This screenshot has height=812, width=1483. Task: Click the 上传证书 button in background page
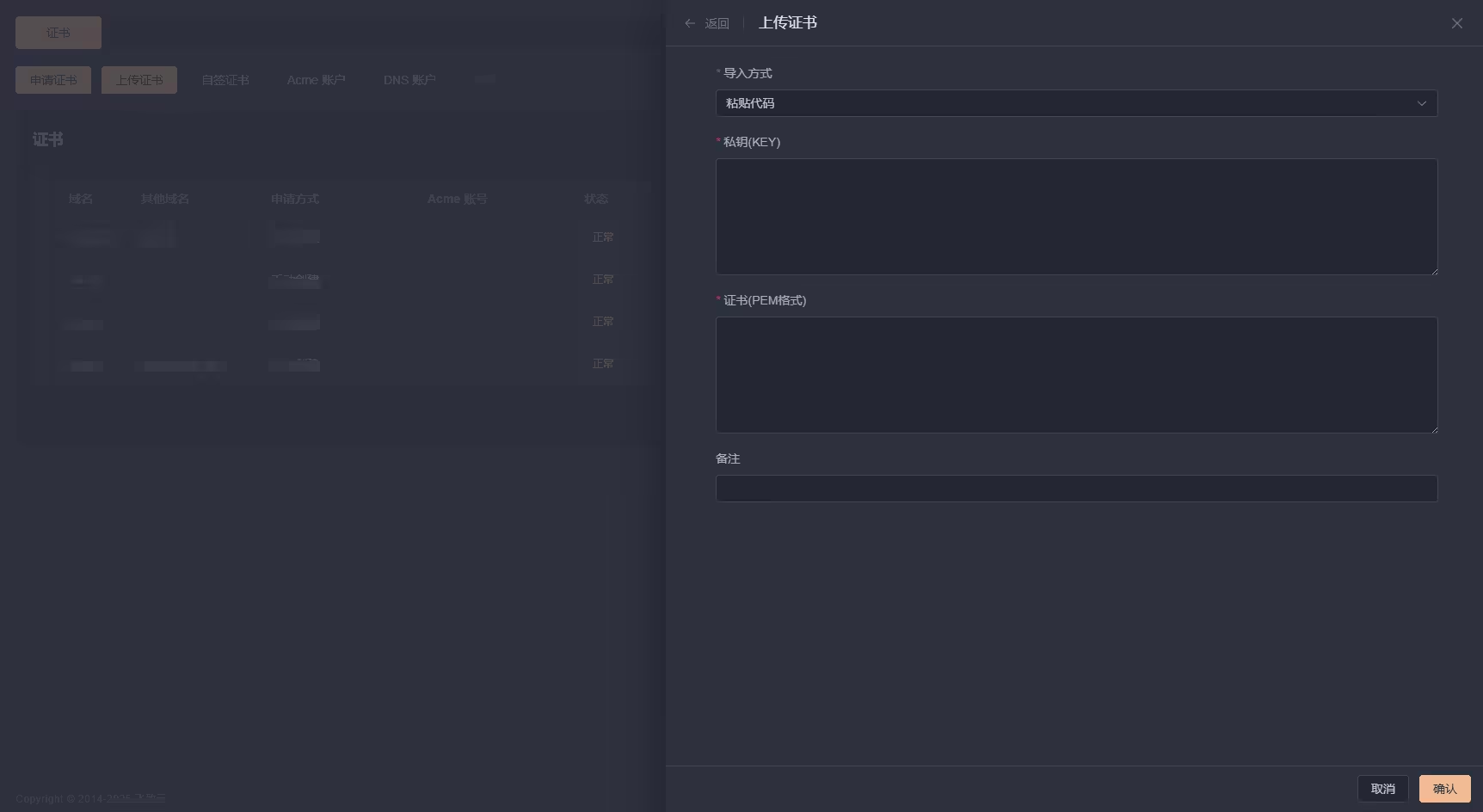pyautogui.click(x=139, y=80)
